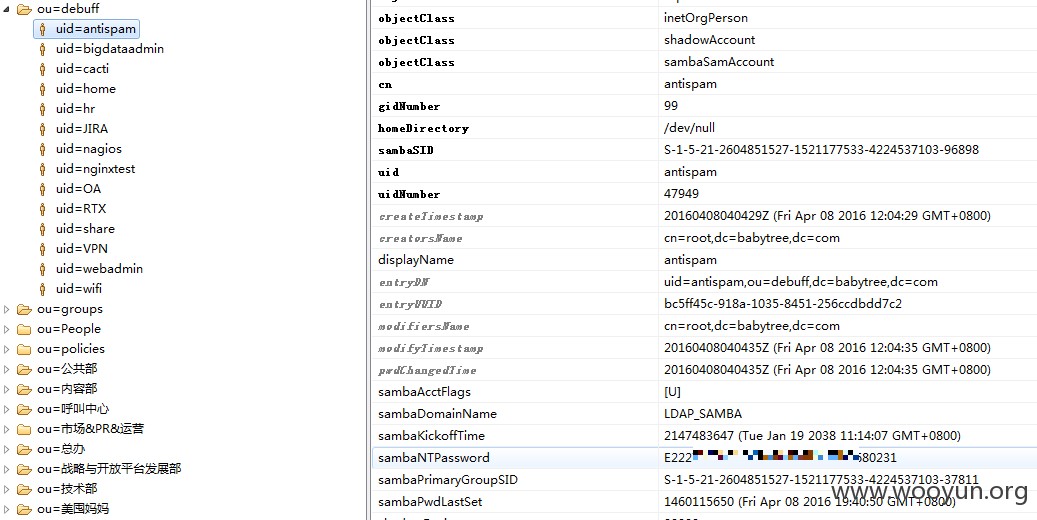
Task: Click the objectClass value shadowAccount
Action: point(710,40)
